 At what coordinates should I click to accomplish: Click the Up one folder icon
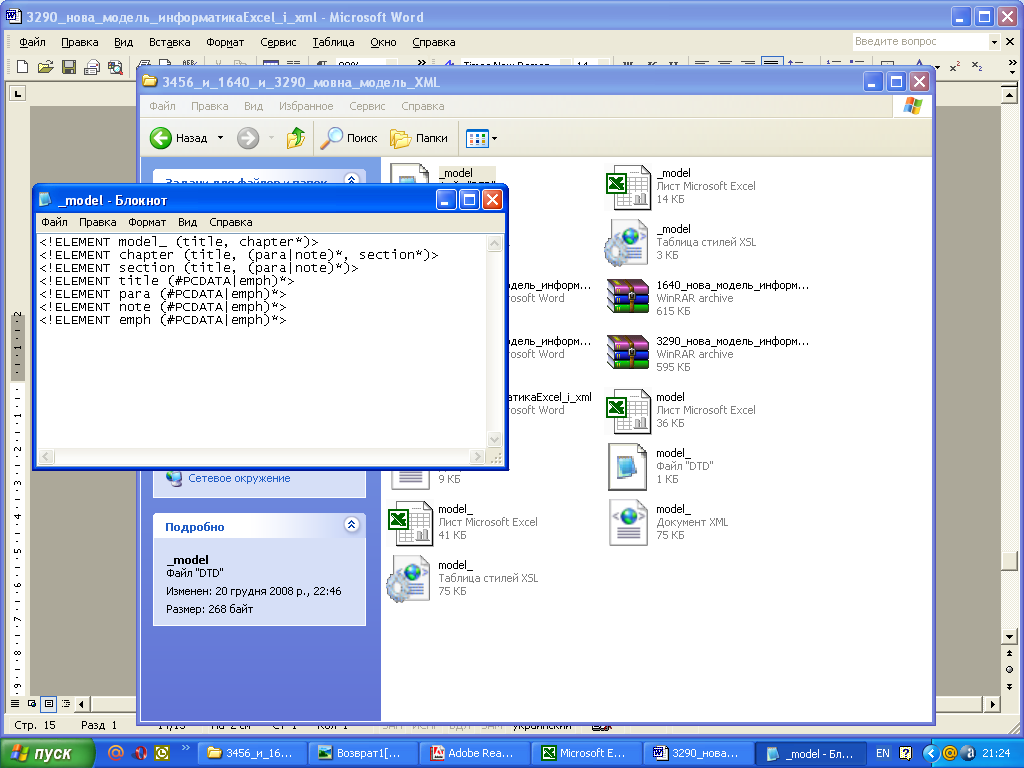coord(296,138)
